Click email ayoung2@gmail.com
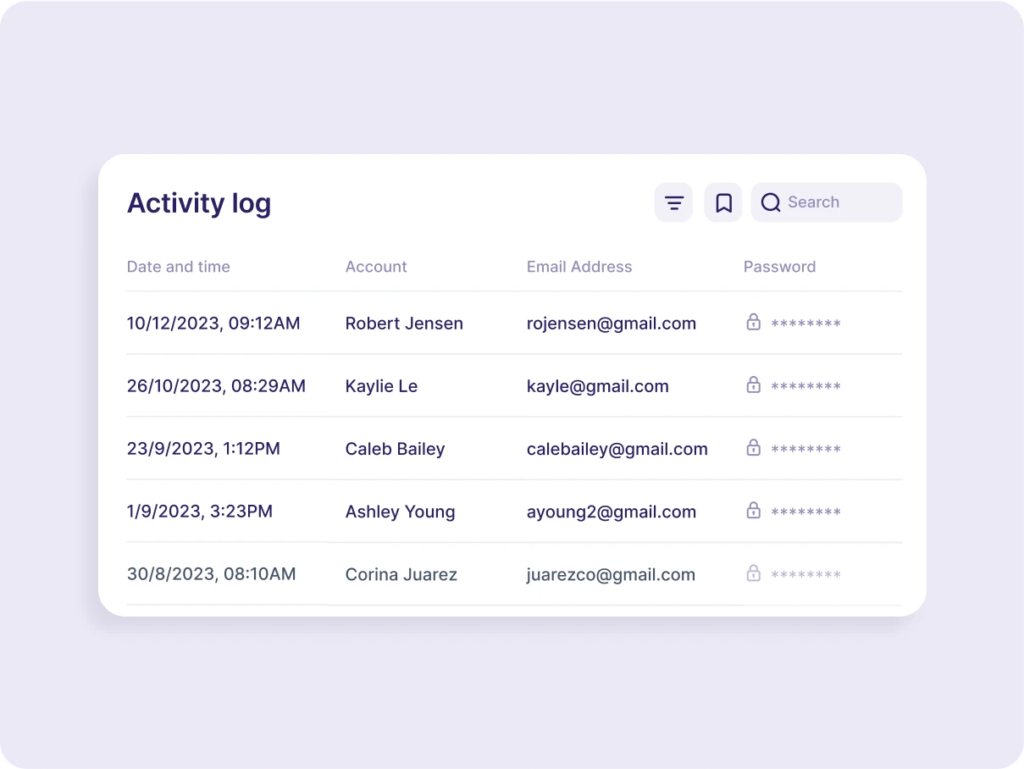The height and width of the screenshot is (769, 1024). [x=611, y=511]
